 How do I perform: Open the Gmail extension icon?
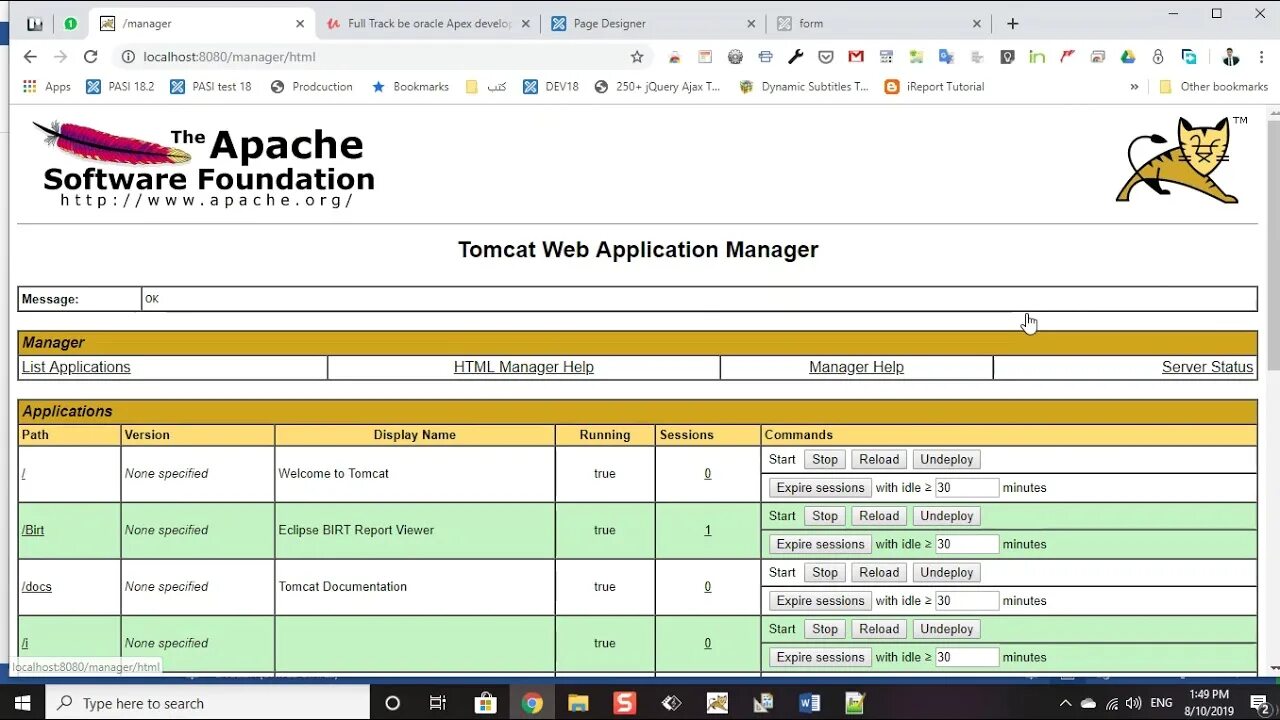(x=855, y=57)
